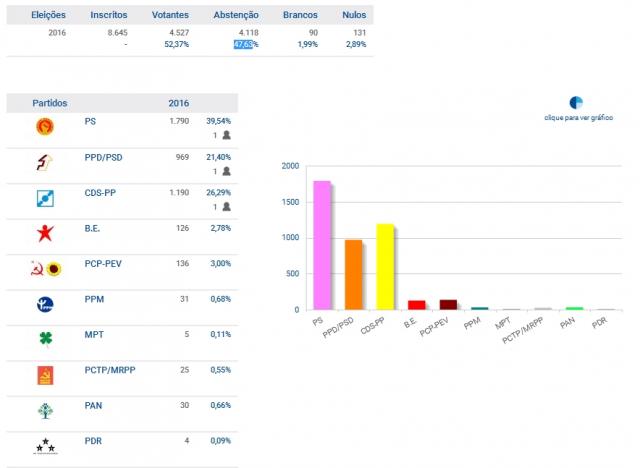Click the MPT green clover logo

[x=45, y=339]
